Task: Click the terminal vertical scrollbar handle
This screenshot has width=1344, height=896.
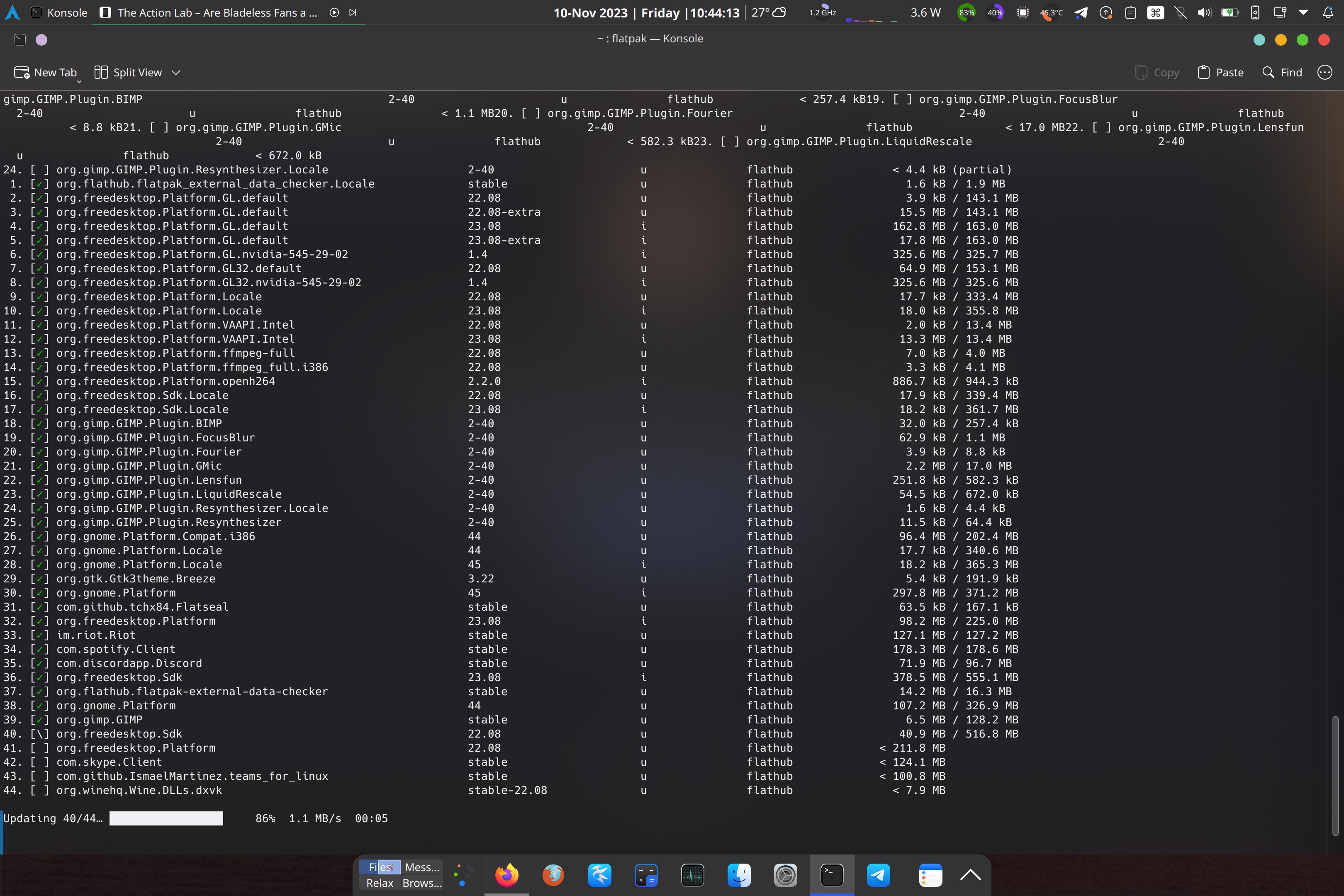Action: [1335, 775]
